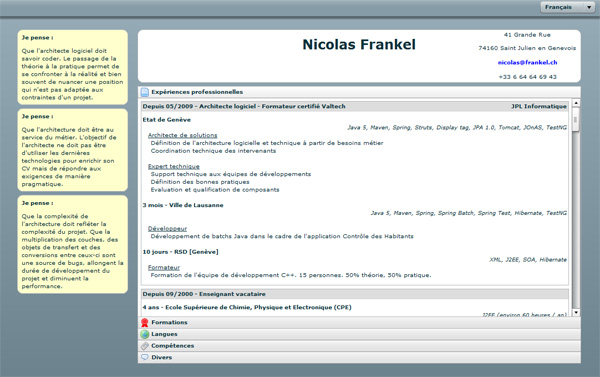The image size is (600, 377).
Task: Click the Compétences tag icon
Action: [x=145, y=346]
